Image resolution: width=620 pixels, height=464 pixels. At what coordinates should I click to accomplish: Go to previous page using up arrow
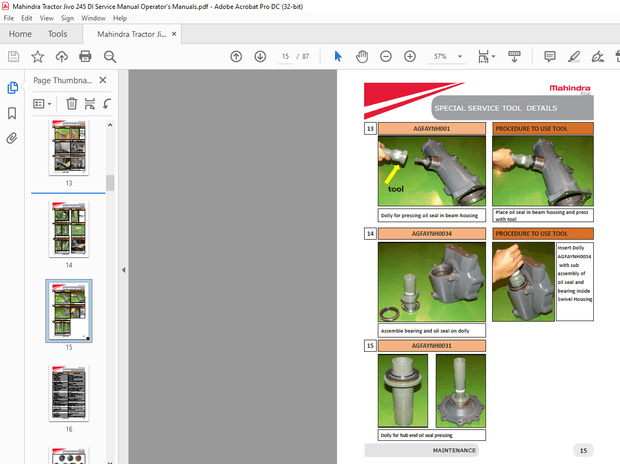(236, 57)
